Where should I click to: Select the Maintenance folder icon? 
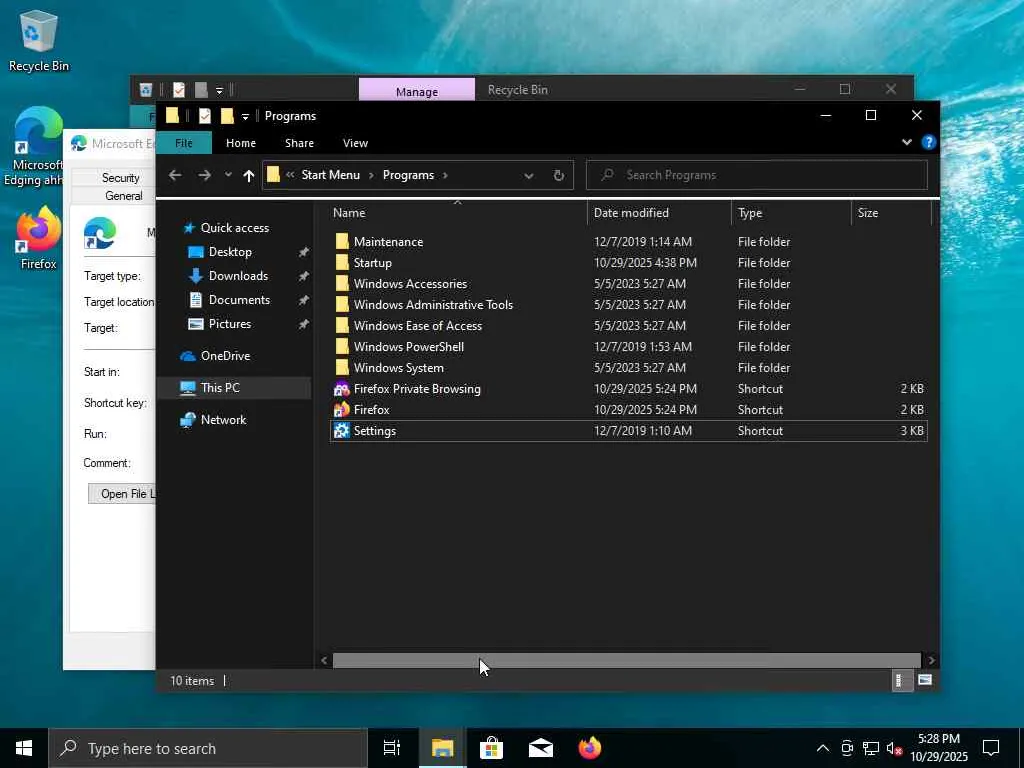342,242
